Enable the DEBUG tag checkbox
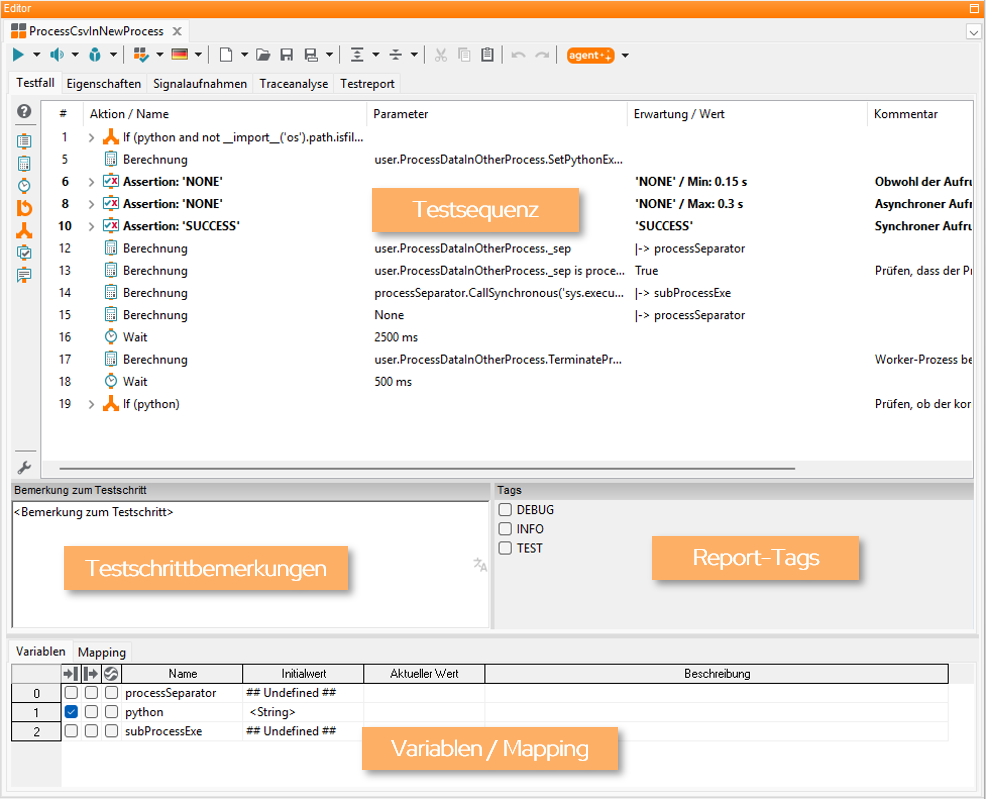Viewport: 986px width, 799px height. (505, 509)
